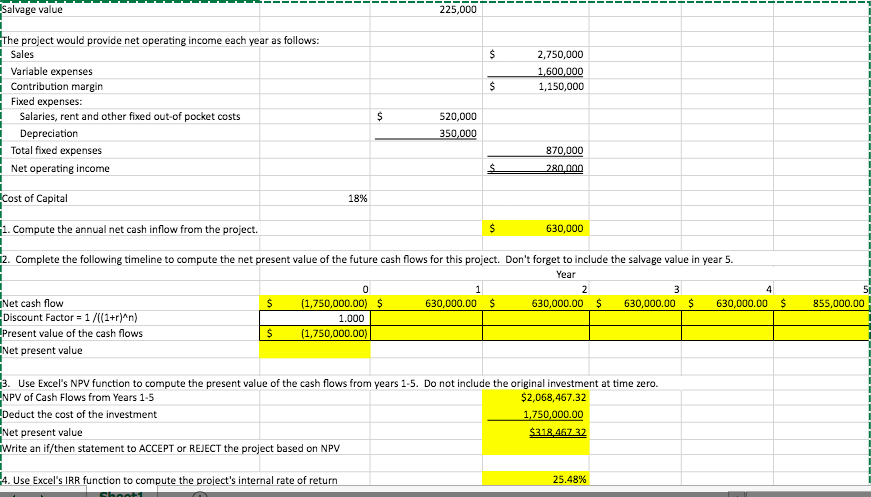Viewport: 871px width, 497px height.
Task: Select the empty year 1 present value cell
Action: point(426,333)
